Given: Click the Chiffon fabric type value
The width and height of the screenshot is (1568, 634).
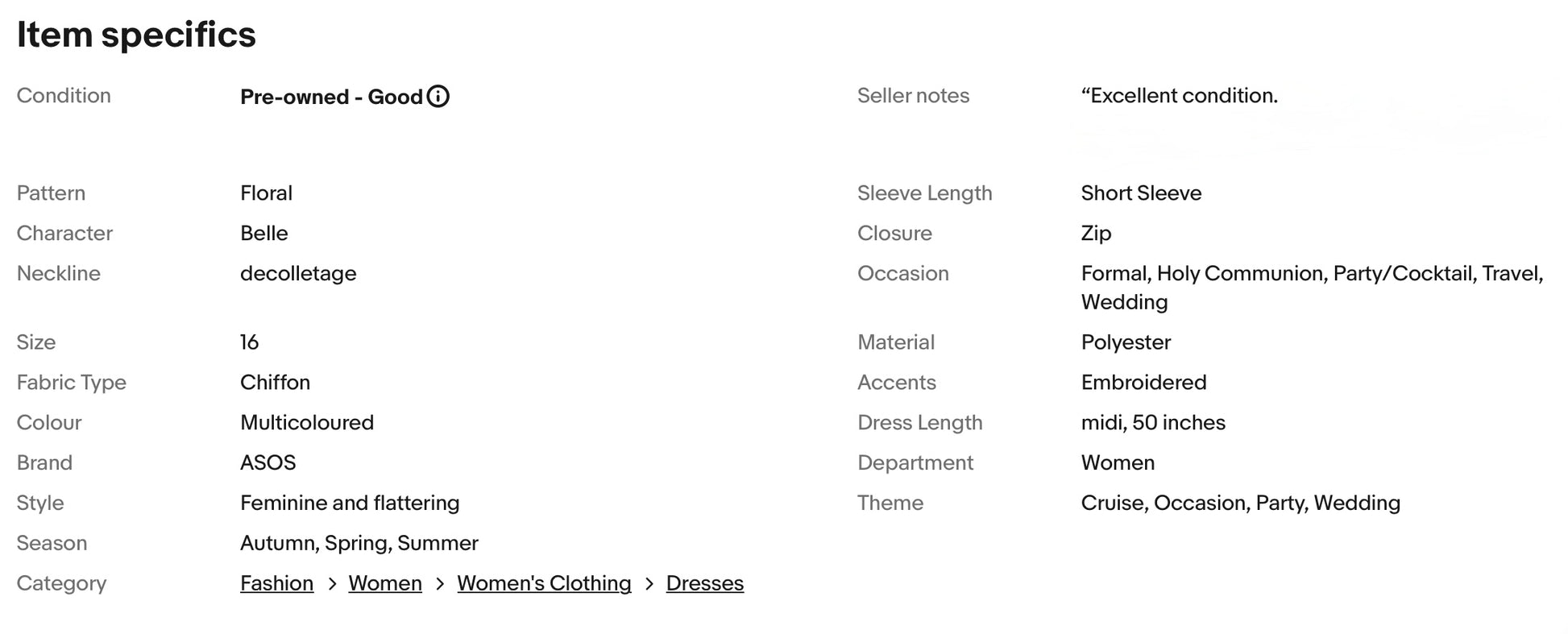Looking at the screenshot, I should click(x=275, y=383).
